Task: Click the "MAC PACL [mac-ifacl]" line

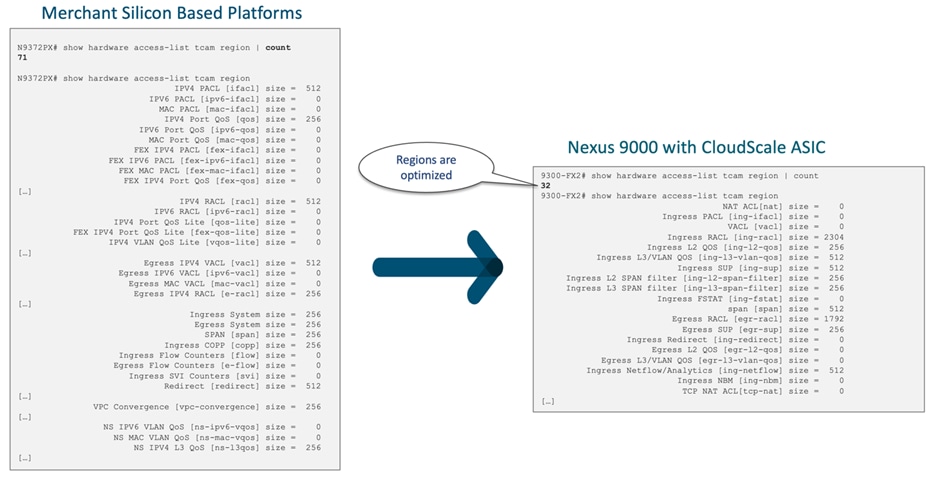Action: point(240,109)
